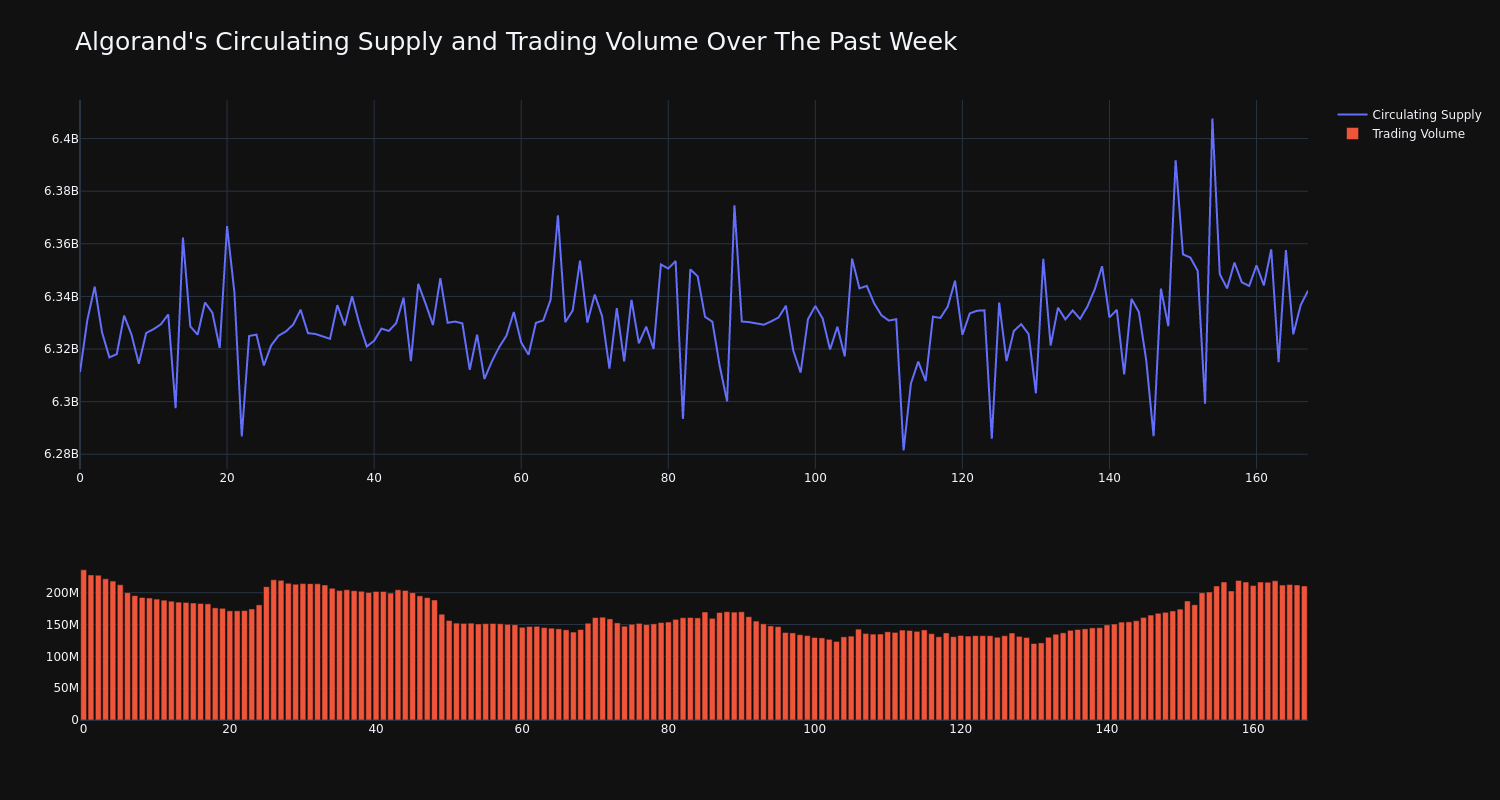Click the blue Circulating Supply legend line
The image size is (1500, 800).
click(x=1352, y=115)
